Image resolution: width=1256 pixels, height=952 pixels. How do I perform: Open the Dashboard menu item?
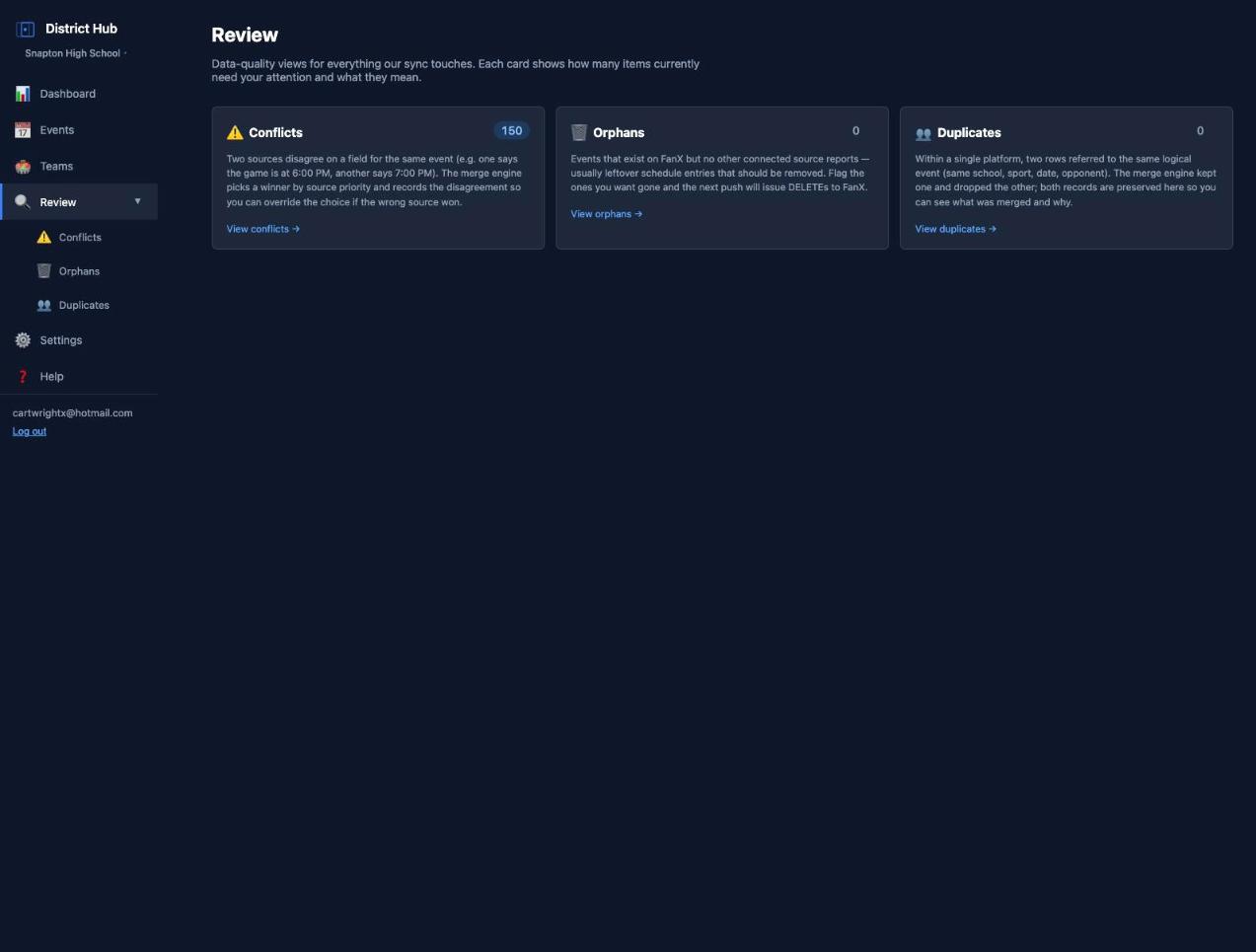pos(79,94)
